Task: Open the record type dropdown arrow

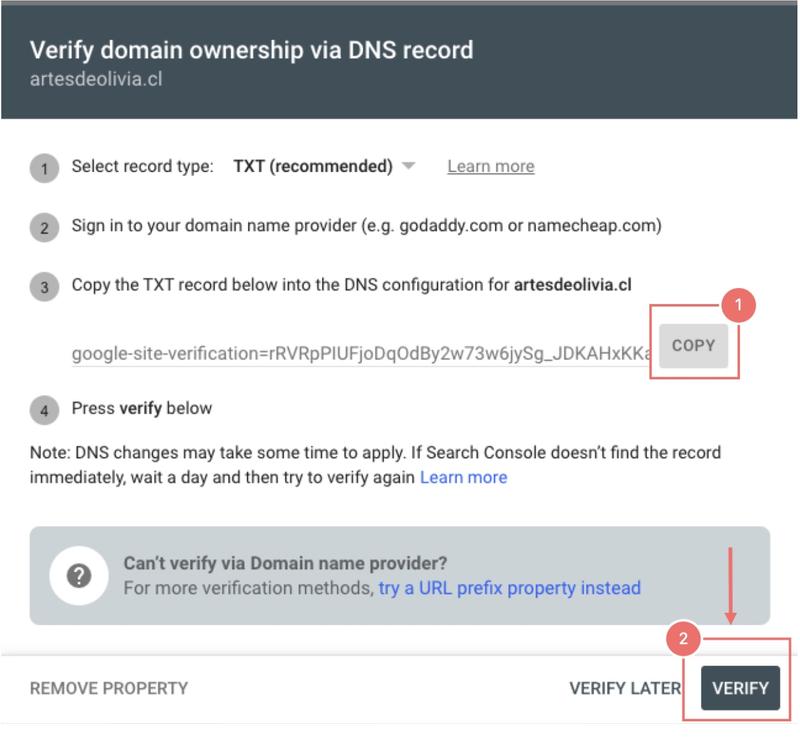Action: [408, 166]
